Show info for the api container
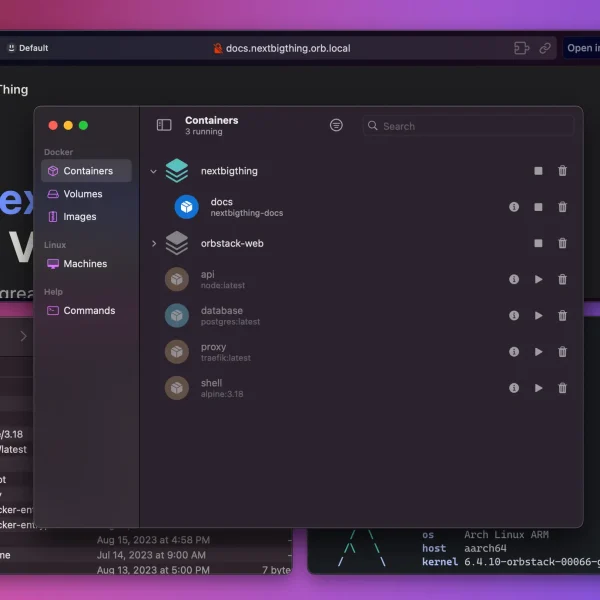The image size is (600, 600). (x=514, y=279)
